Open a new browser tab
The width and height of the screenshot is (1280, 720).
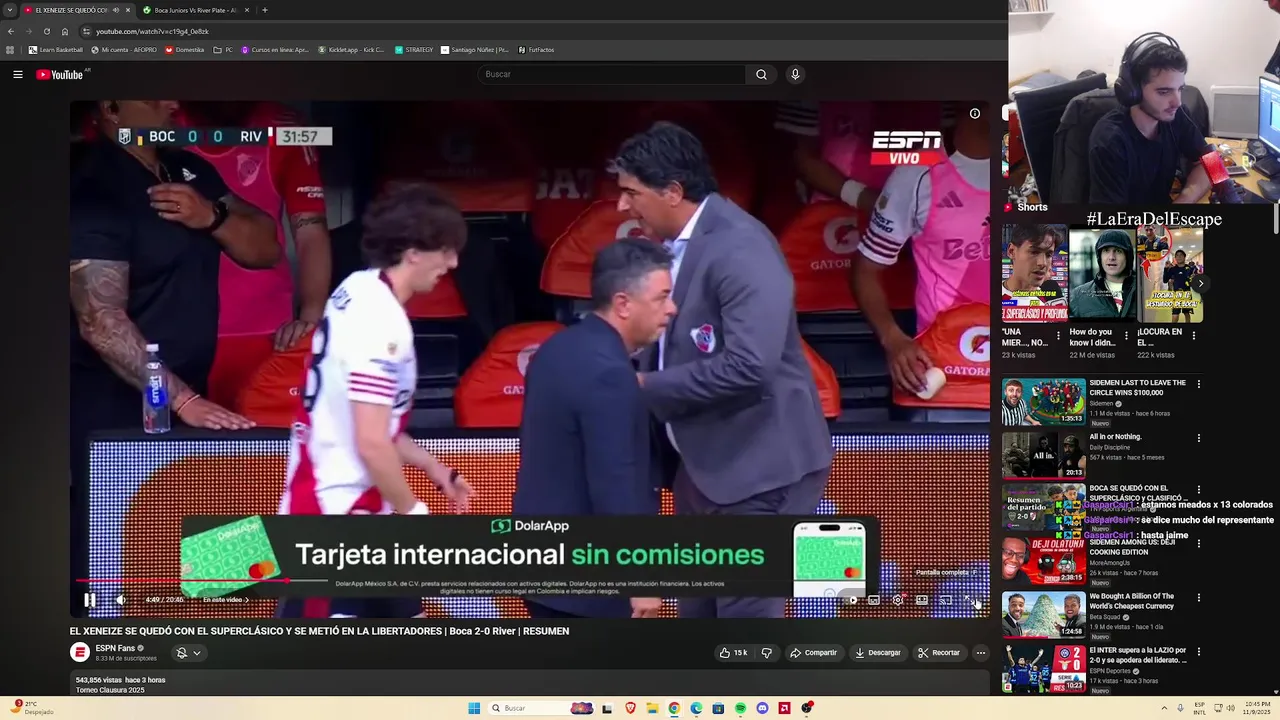(264, 10)
